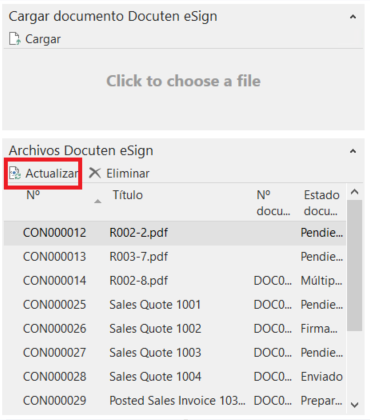Click the Pendie... status of CON000027
The height and width of the screenshot is (420, 370).
[x=322, y=353]
